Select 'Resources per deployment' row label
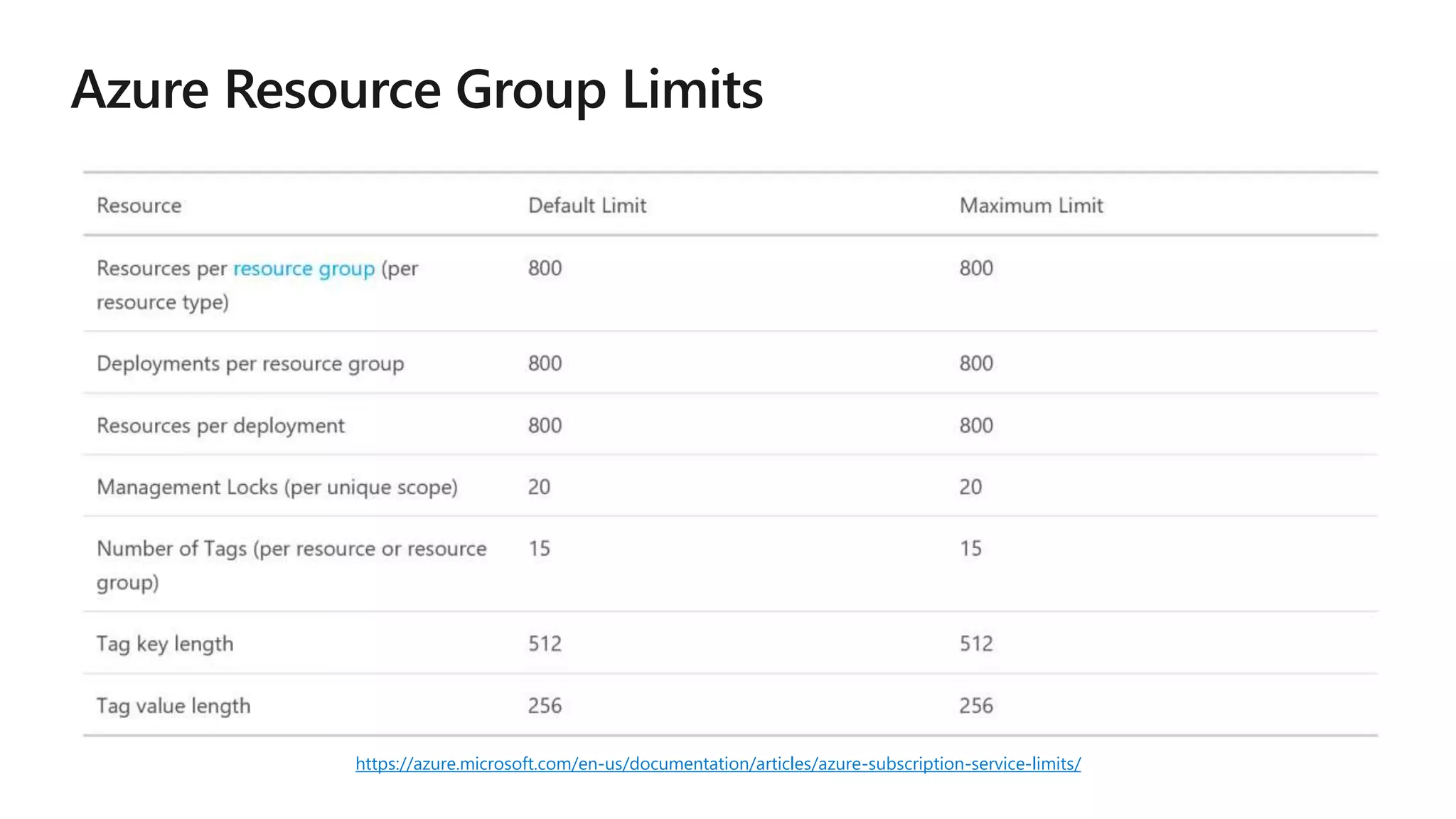1456x819 pixels. click(x=220, y=426)
